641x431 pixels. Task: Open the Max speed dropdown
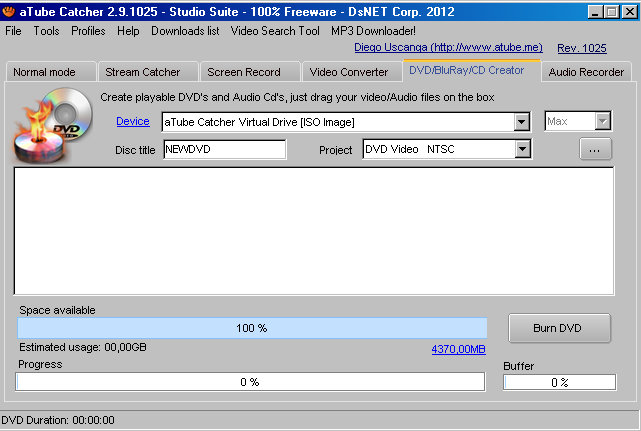click(x=602, y=121)
